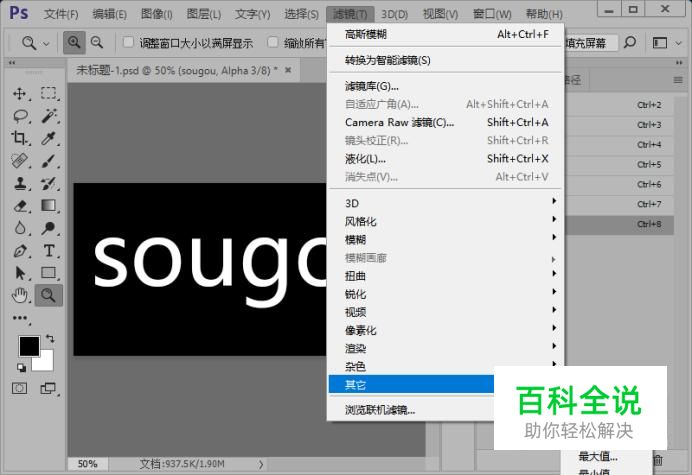Viewport: 692px width, 475px height.
Task: Expand the 锐化 filter submenu
Action: coord(446,294)
